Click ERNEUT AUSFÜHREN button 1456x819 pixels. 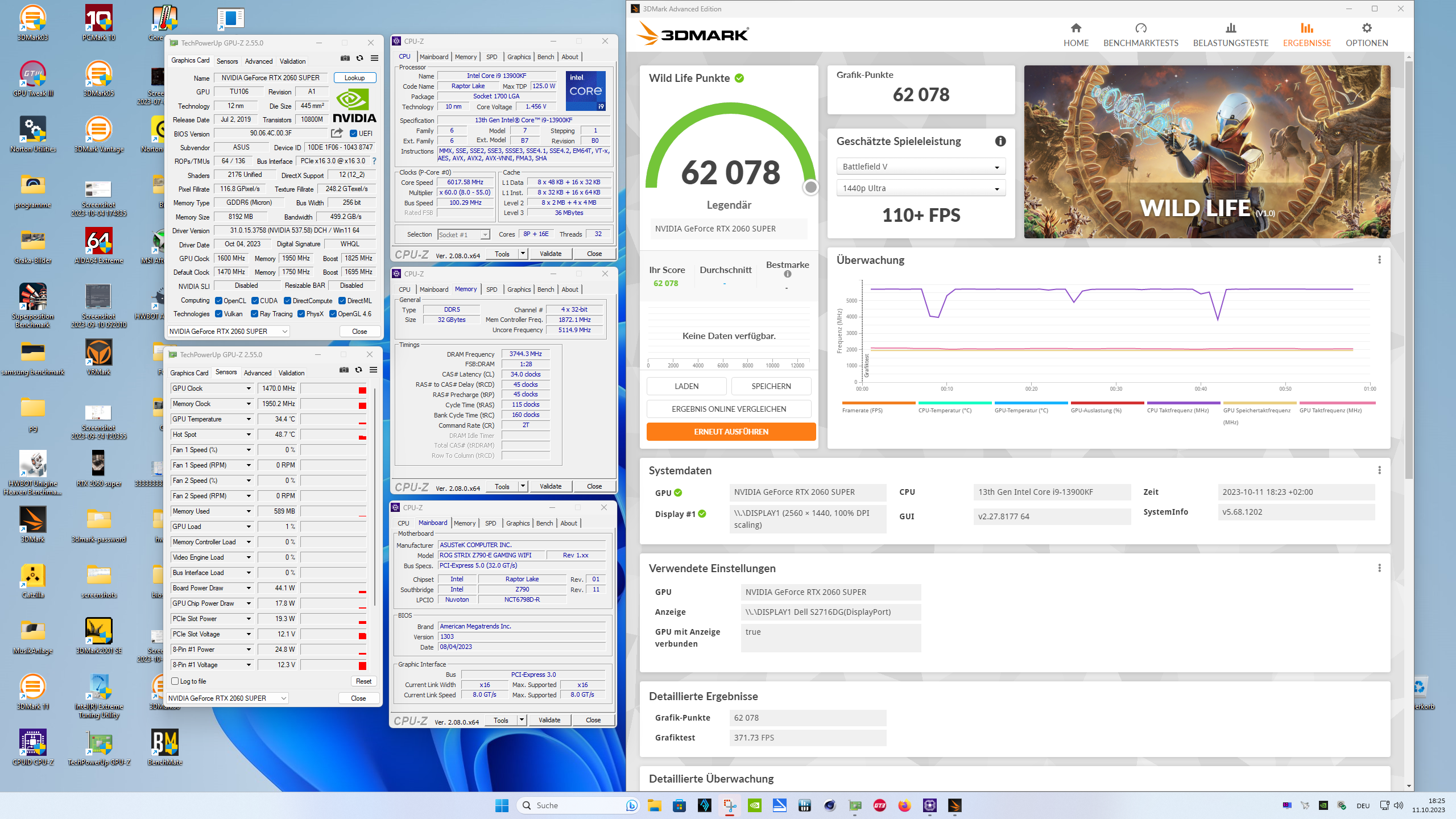tap(731, 432)
